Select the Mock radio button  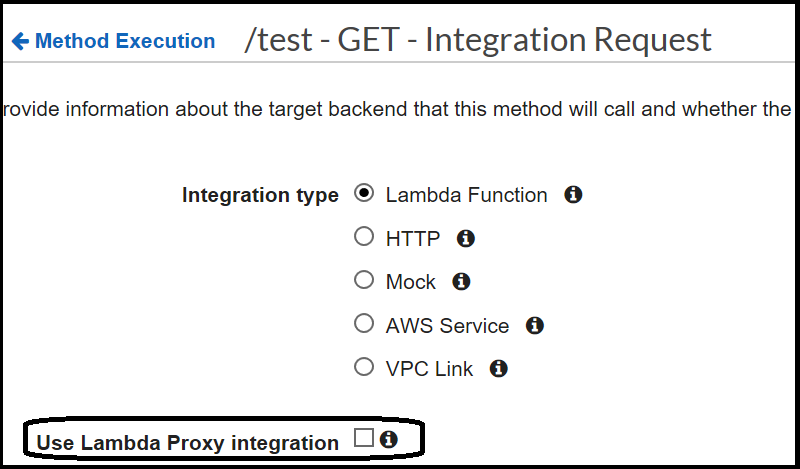click(x=364, y=281)
